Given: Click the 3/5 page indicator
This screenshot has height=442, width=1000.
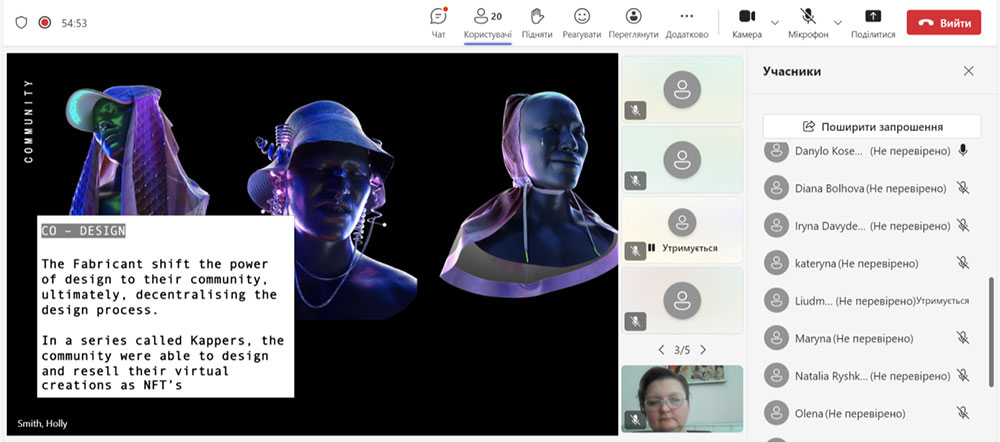Looking at the screenshot, I should coord(682,350).
